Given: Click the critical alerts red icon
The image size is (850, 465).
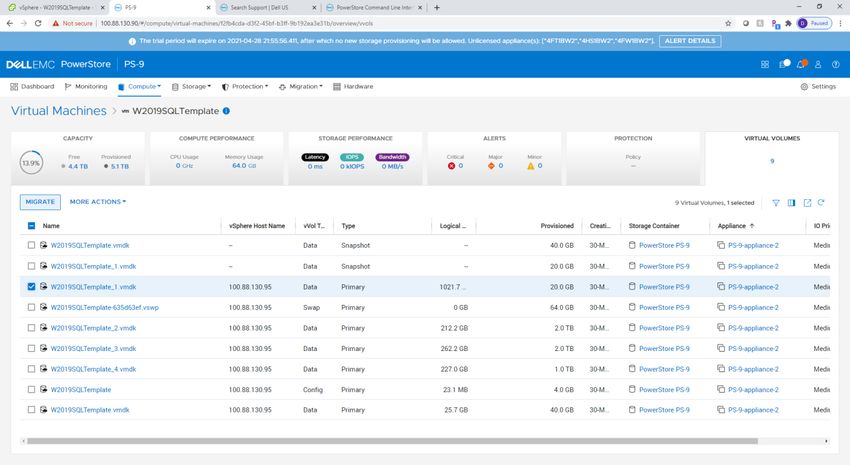Looking at the screenshot, I should point(452,166).
